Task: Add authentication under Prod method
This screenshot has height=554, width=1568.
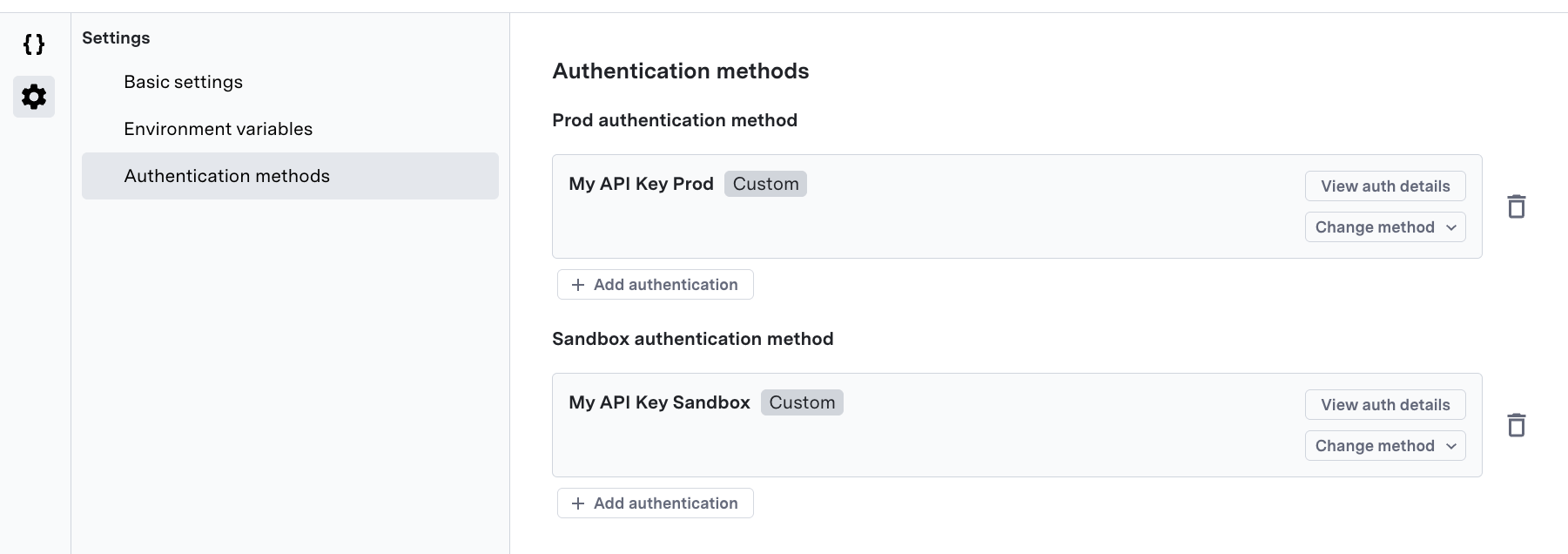Action: click(x=655, y=285)
